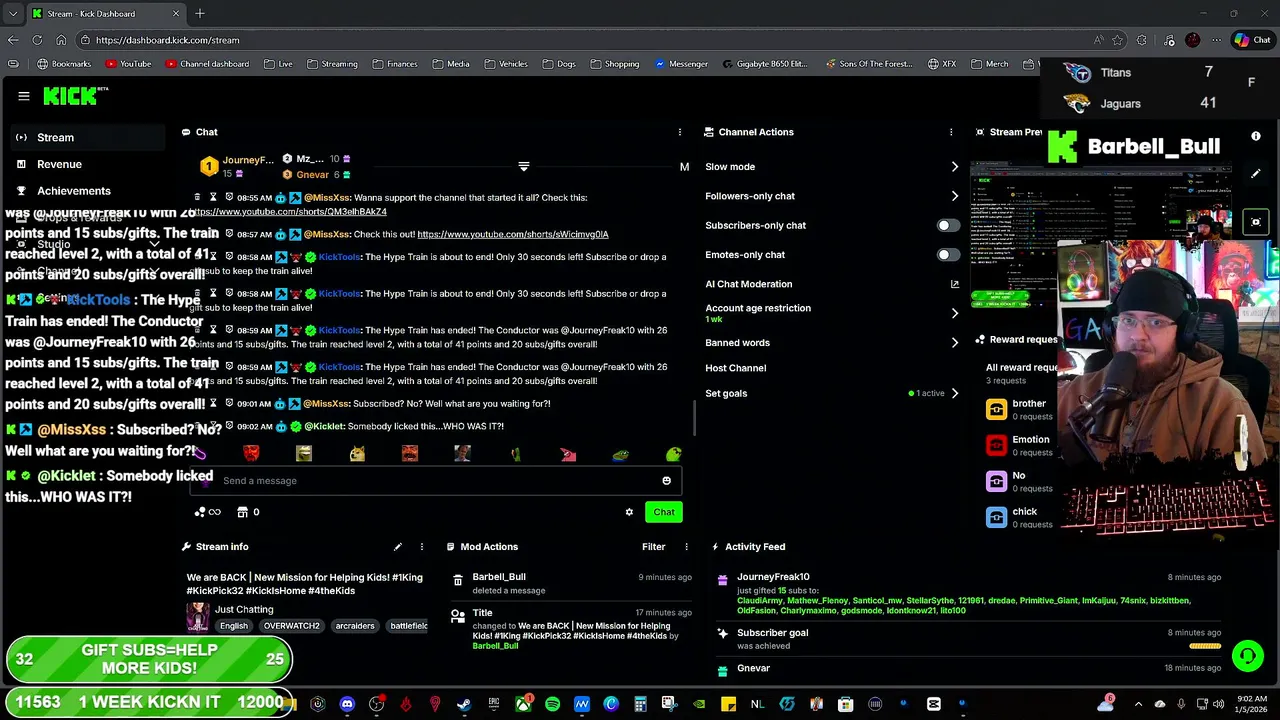Click the arcraiders stream tag

pos(355,626)
